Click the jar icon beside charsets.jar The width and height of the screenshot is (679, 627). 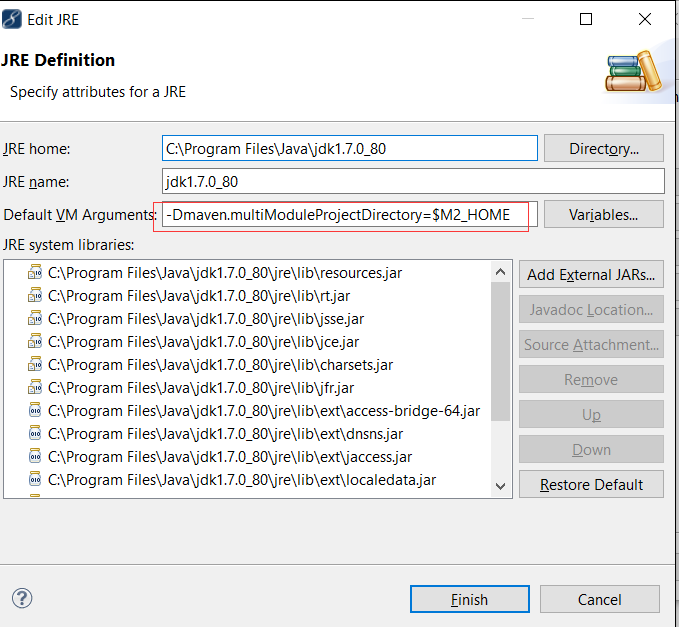point(35,365)
